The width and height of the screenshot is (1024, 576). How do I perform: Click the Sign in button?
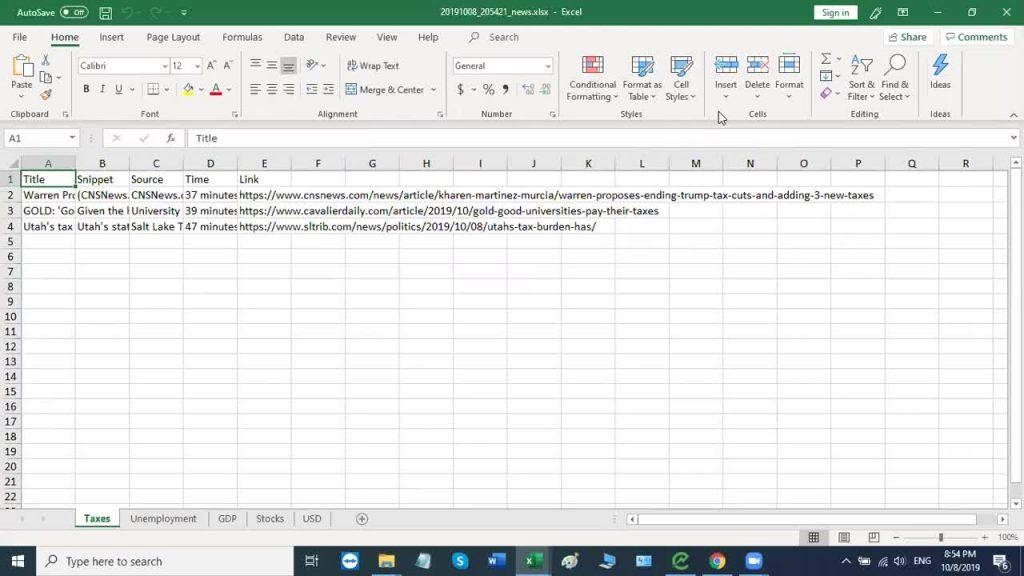coord(835,13)
